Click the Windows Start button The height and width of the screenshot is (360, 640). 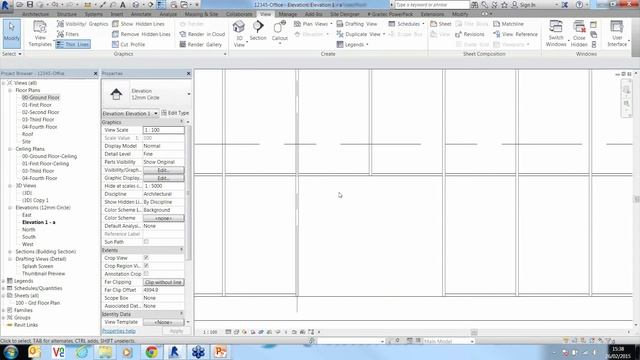[11, 352]
